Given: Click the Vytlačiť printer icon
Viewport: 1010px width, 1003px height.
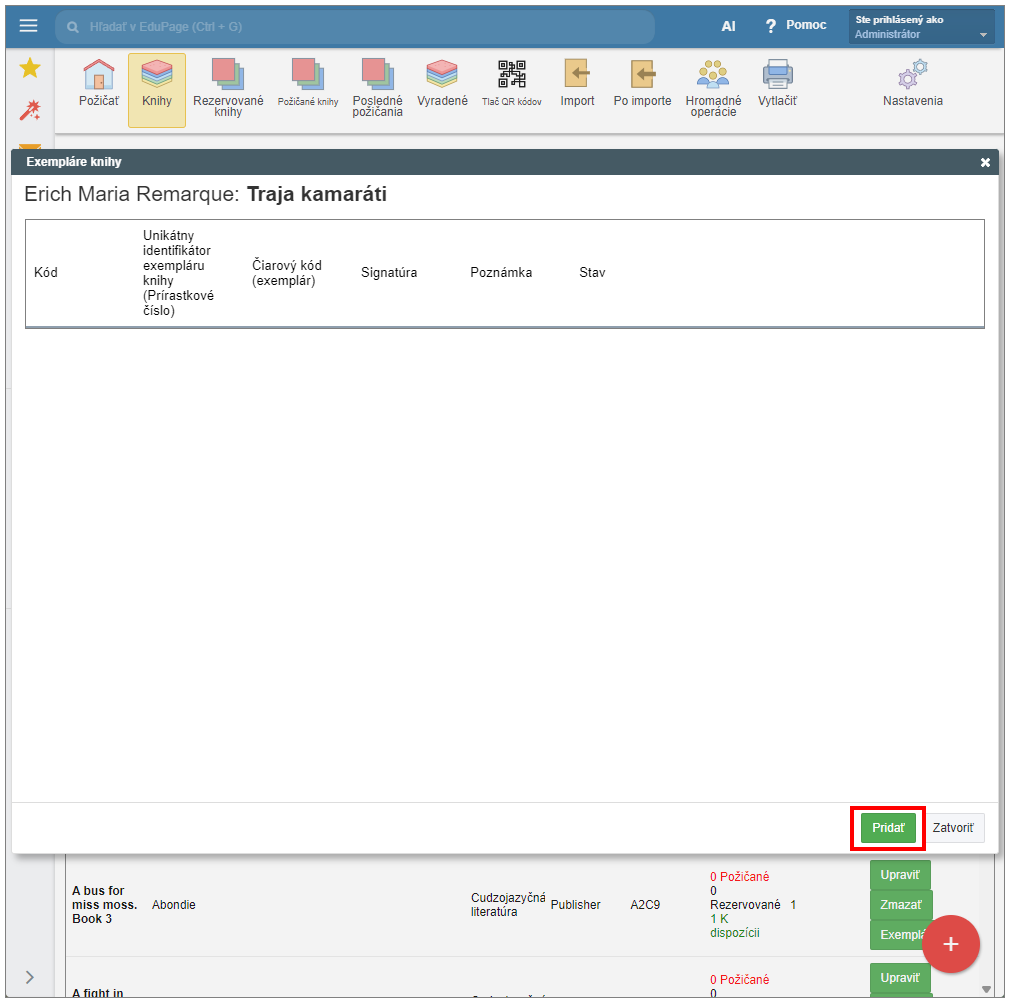Looking at the screenshot, I should click(777, 84).
